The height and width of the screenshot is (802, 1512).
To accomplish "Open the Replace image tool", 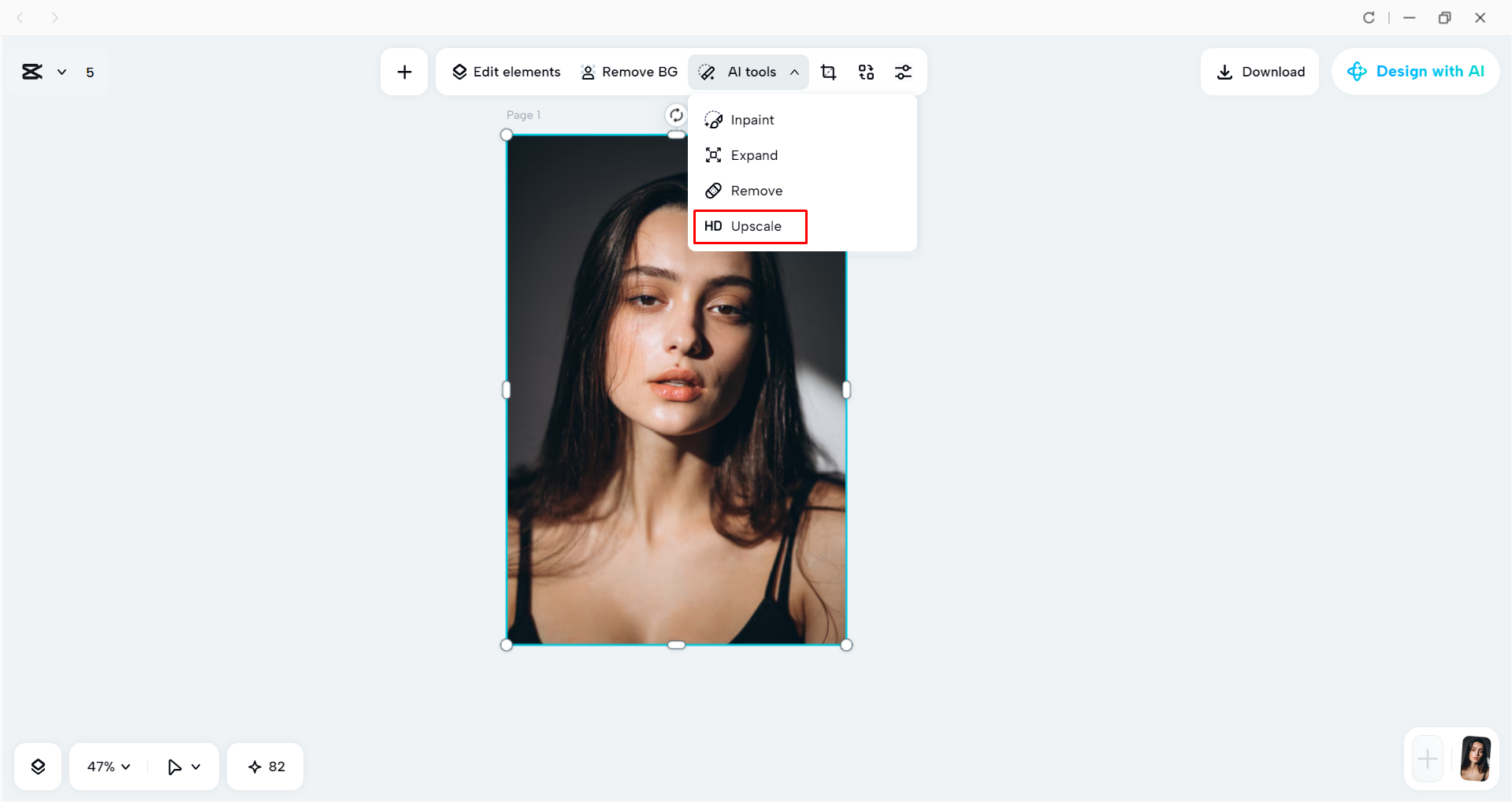I will tap(866, 72).
